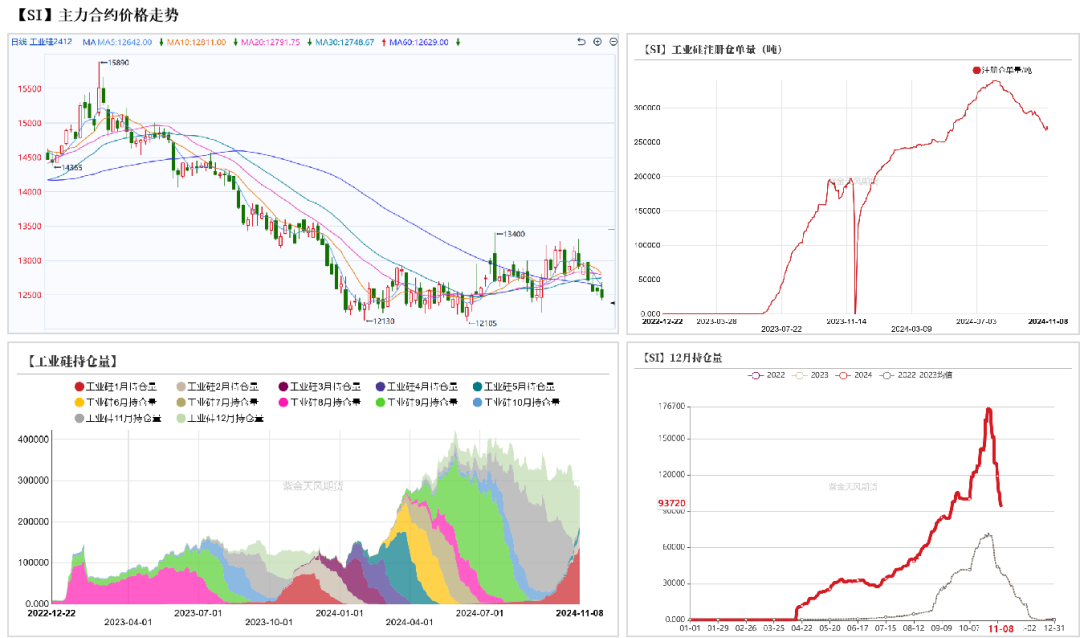
Task: Click the 工业硅6月持仓量 yellow color dot
Action: [x=80, y=403]
